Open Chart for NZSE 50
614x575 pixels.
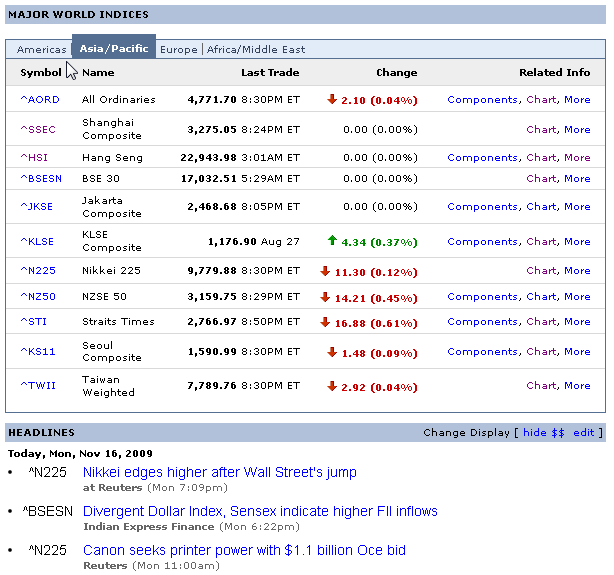(541, 297)
